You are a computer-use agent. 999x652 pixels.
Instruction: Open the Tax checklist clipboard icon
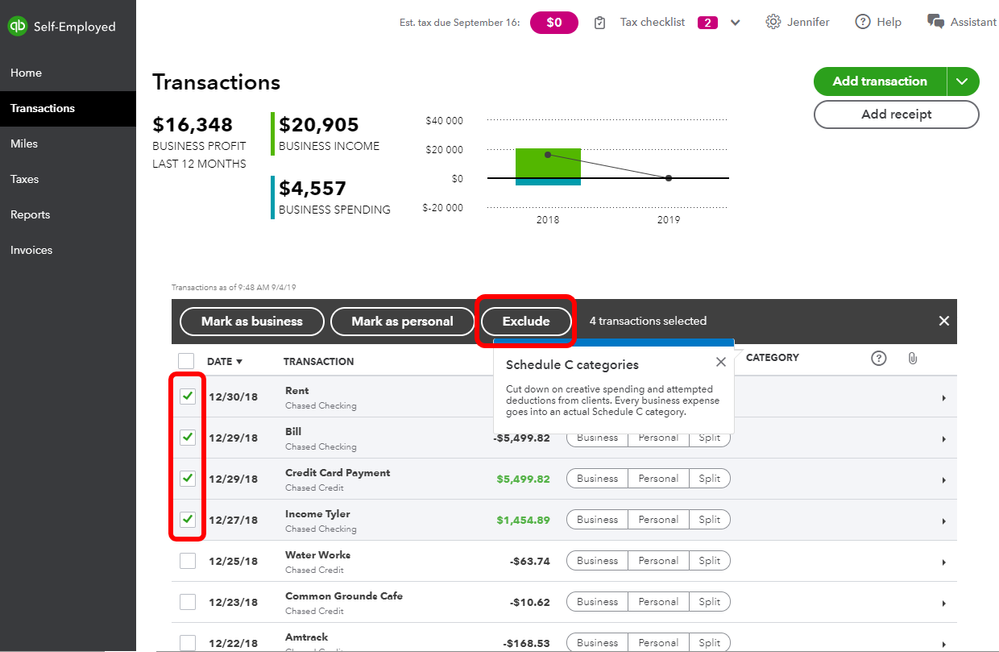[600, 23]
